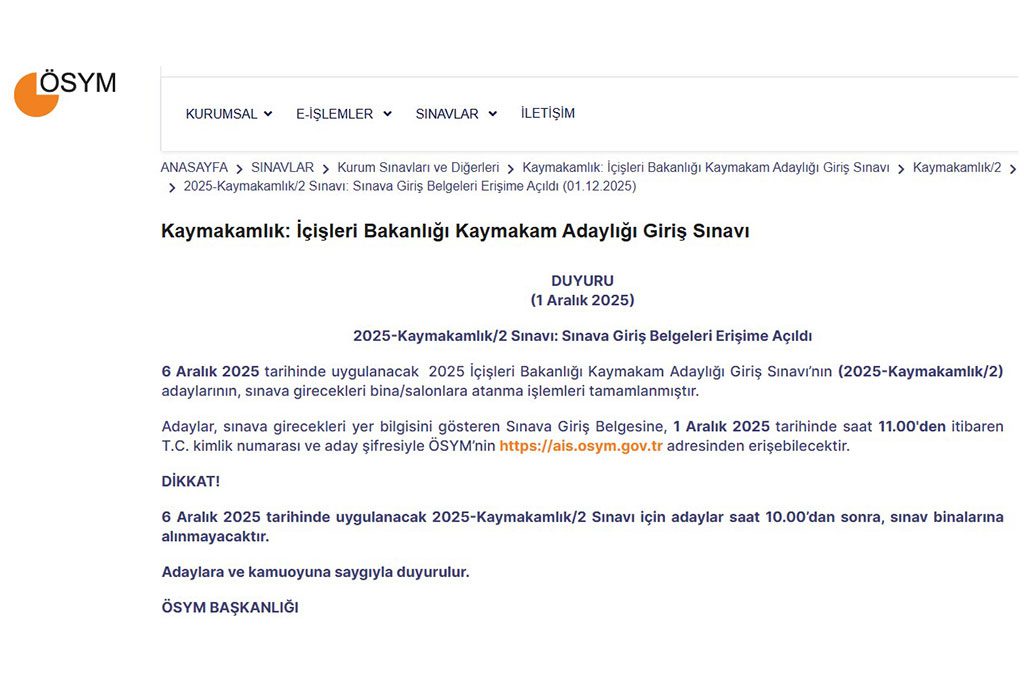Open the KURUMSAL menu label
This screenshot has width=1024, height=683.
[x=221, y=114]
